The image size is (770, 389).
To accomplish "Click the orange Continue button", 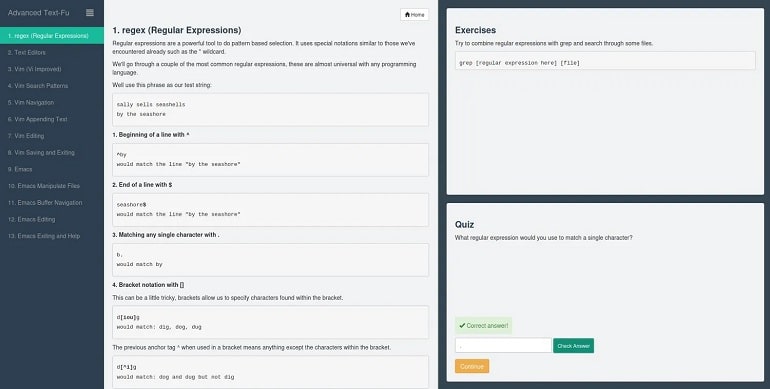I will (472, 366).
